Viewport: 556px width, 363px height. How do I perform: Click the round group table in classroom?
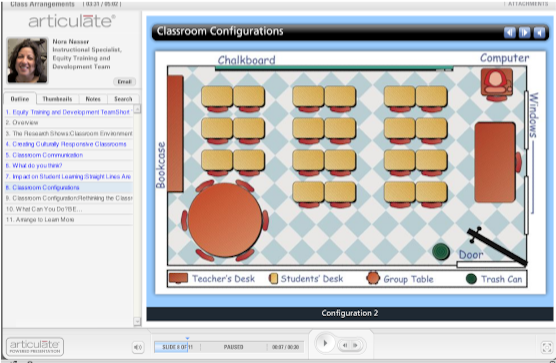[x=225, y=220]
